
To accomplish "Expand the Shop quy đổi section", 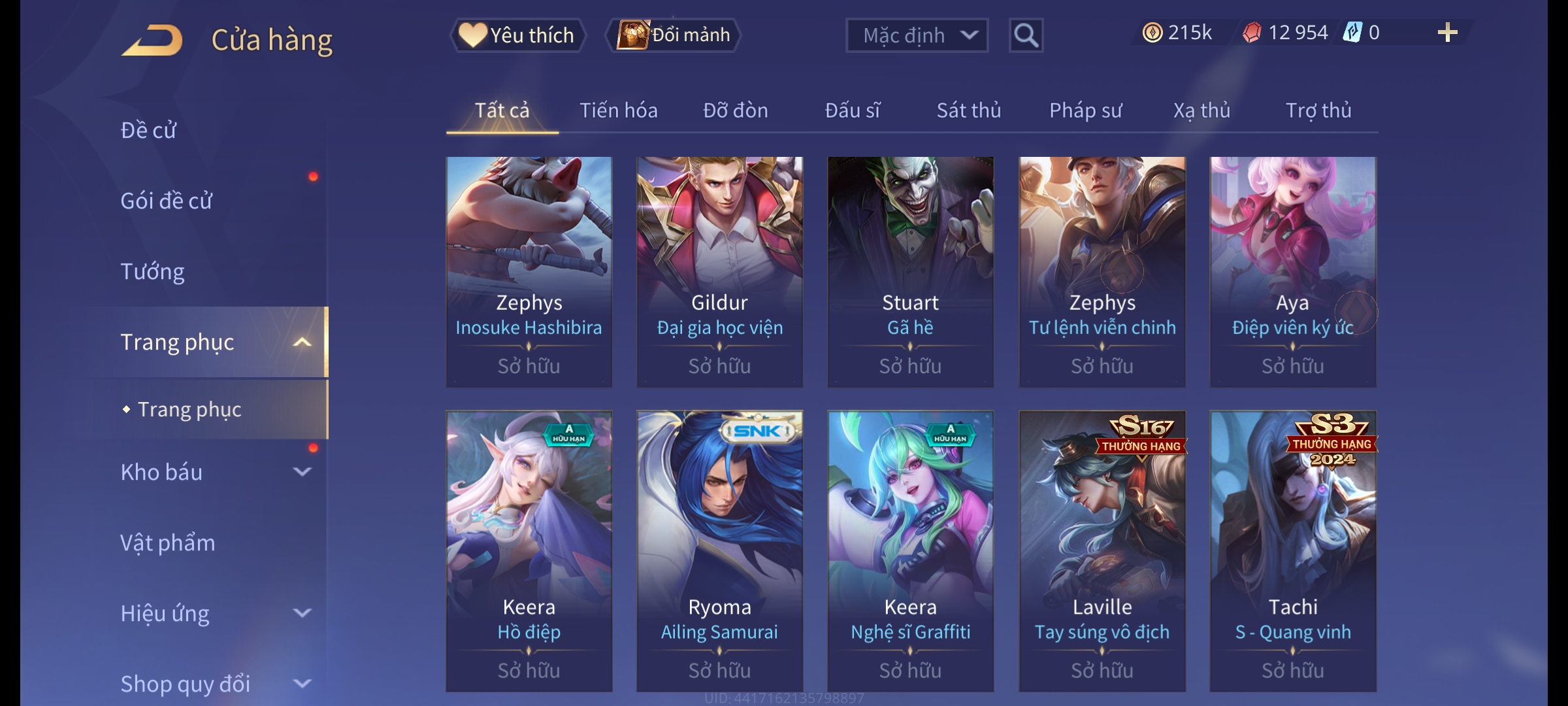I will tap(302, 684).
